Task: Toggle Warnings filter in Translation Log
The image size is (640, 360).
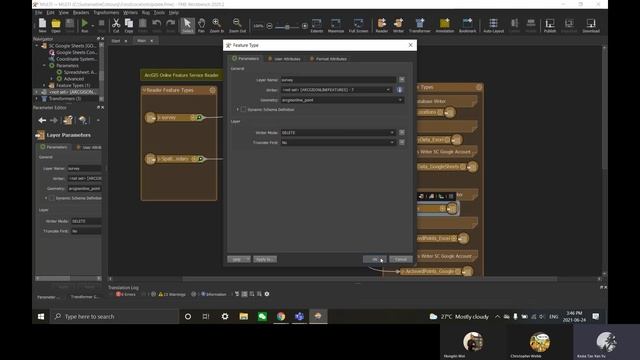Action: click(x=172, y=294)
